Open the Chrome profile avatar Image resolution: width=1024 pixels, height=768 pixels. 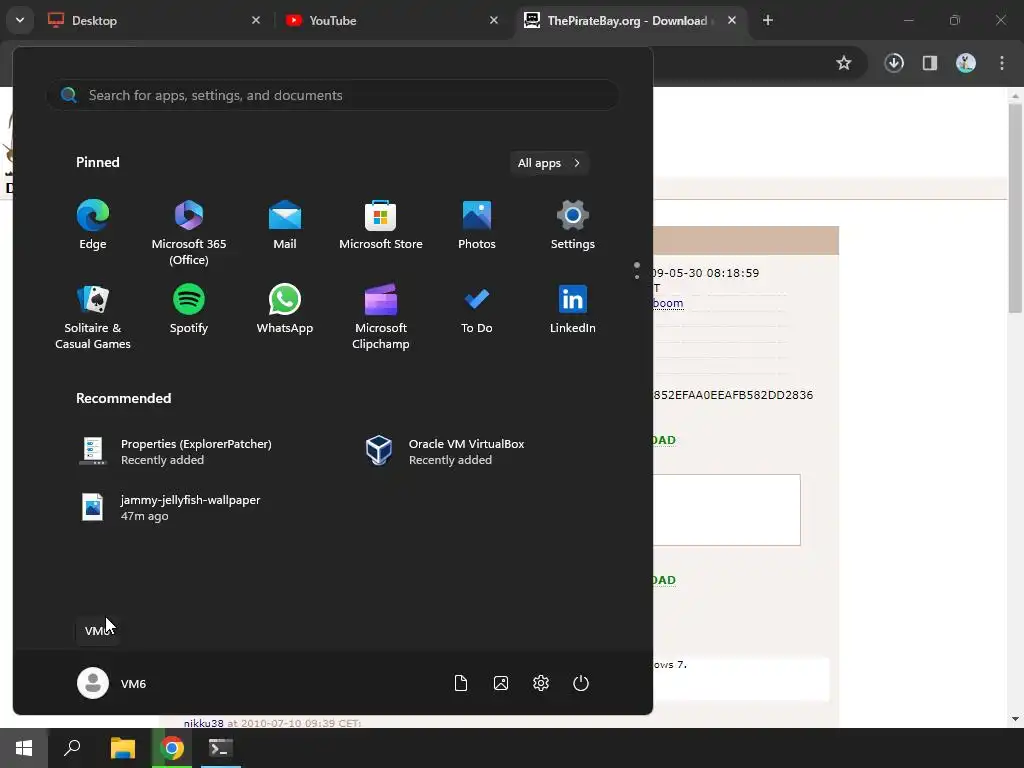(x=966, y=63)
